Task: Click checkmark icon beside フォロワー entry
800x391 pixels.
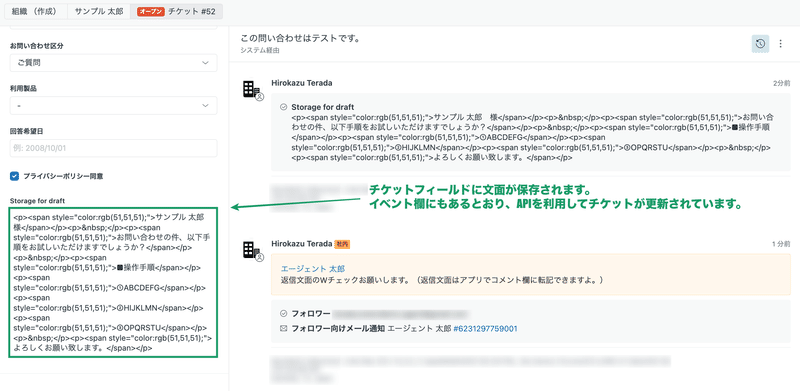Action: point(284,313)
